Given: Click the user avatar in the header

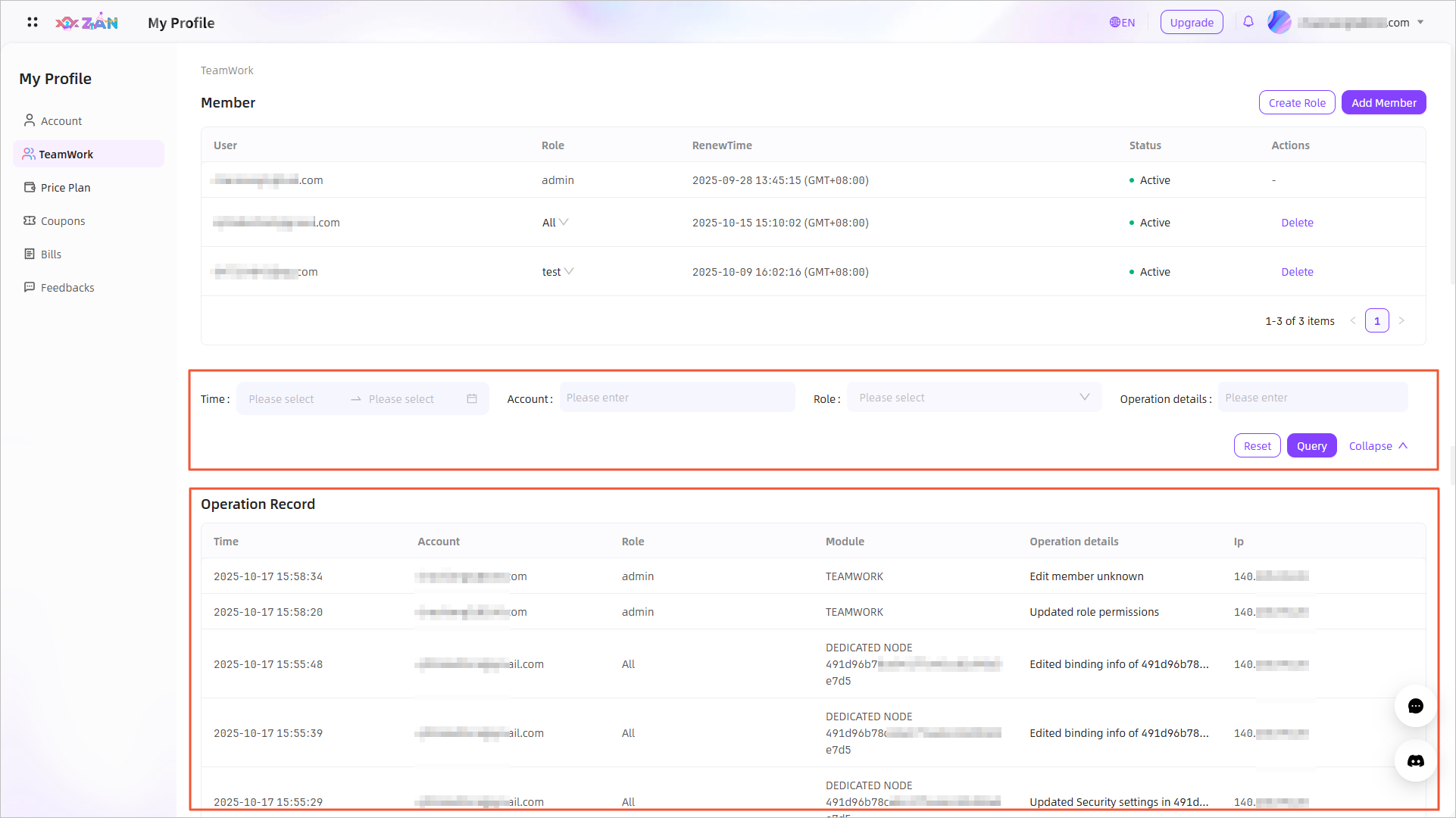Looking at the screenshot, I should pos(1279,22).
